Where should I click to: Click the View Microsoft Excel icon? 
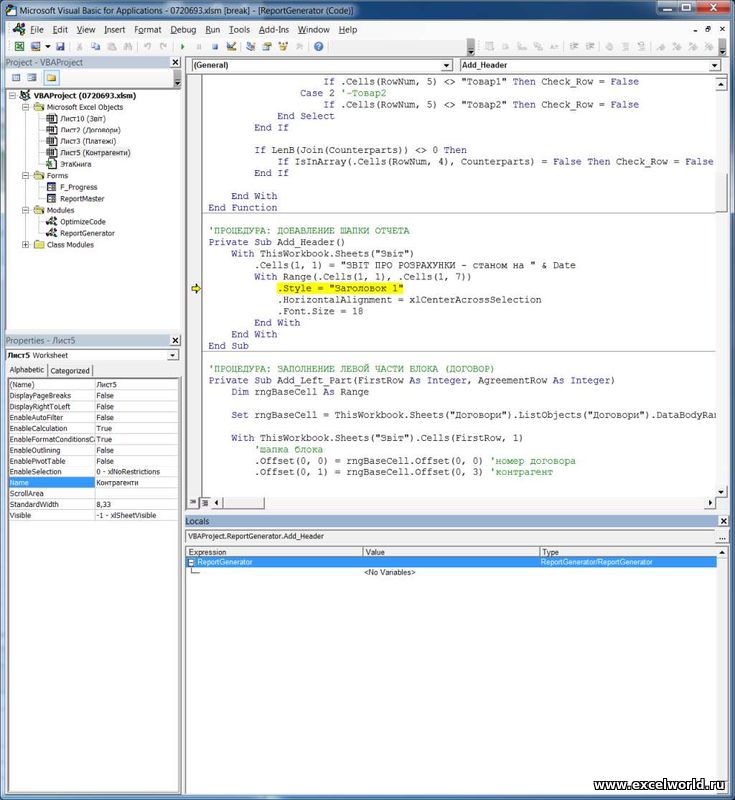click(x=19, y=46)
